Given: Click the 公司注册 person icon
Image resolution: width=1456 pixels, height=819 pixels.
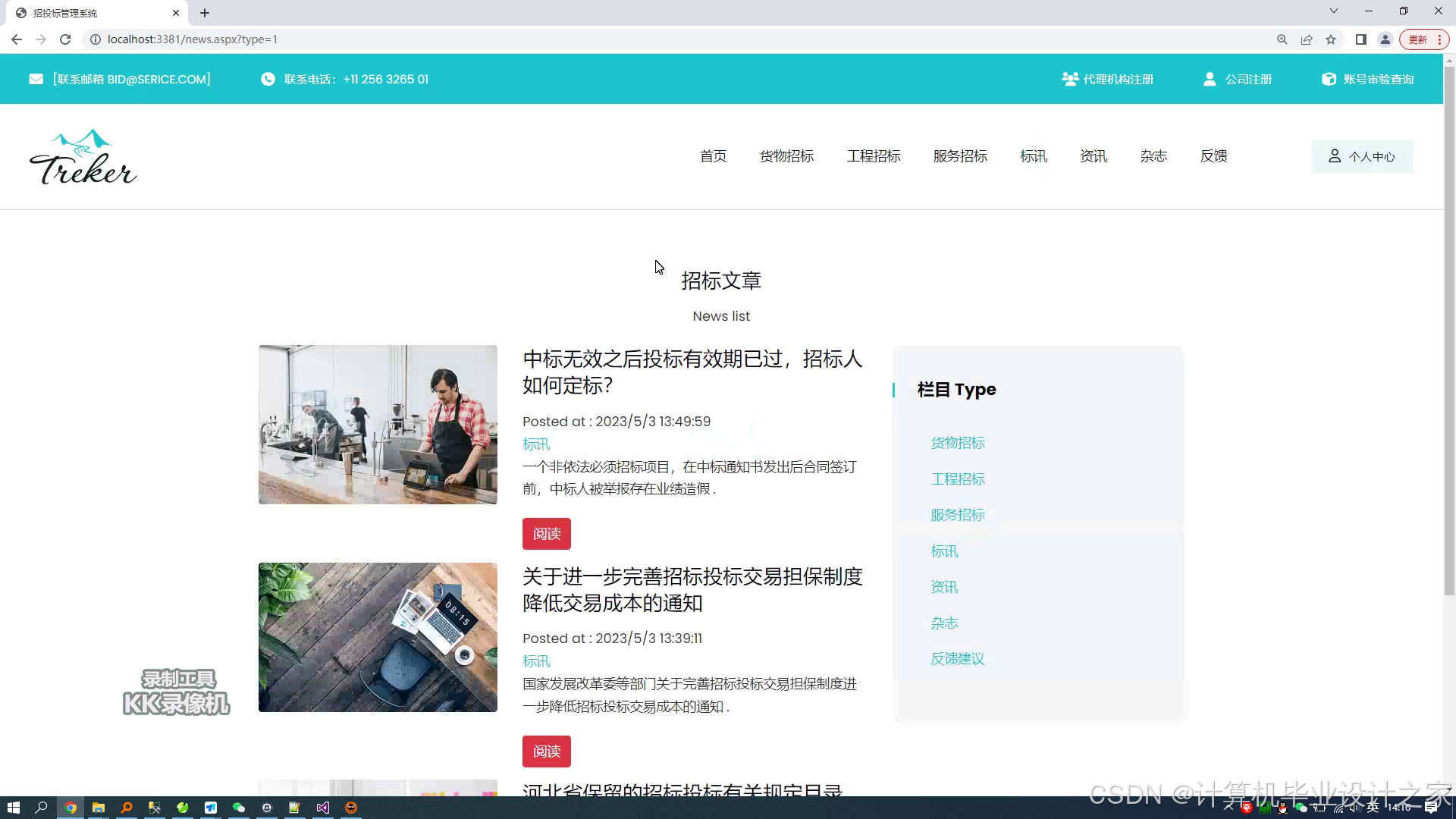Looking at the screenshot, I should (1210, 79).
